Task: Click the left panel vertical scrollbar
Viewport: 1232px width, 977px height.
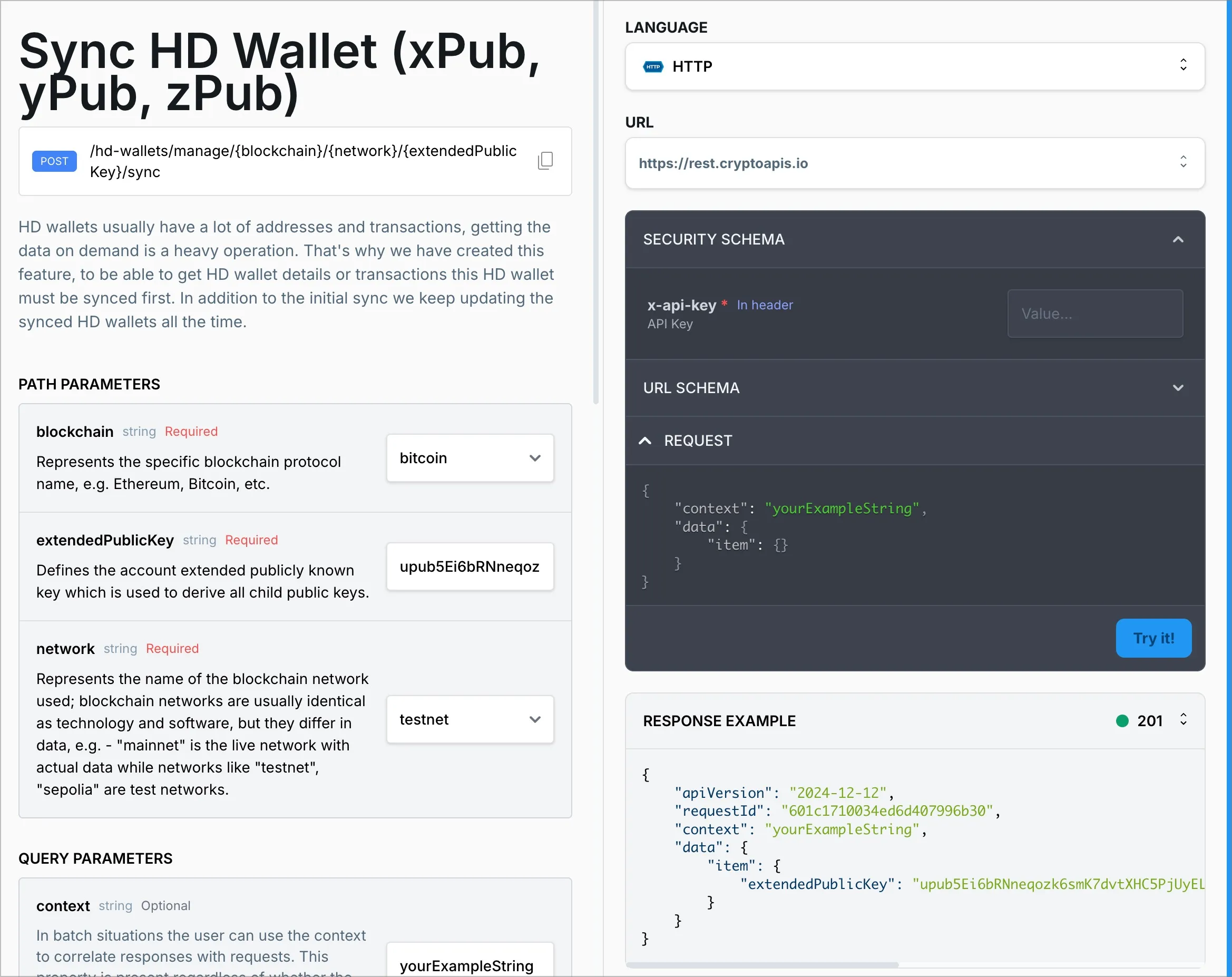Action: [x=596, y=203]
